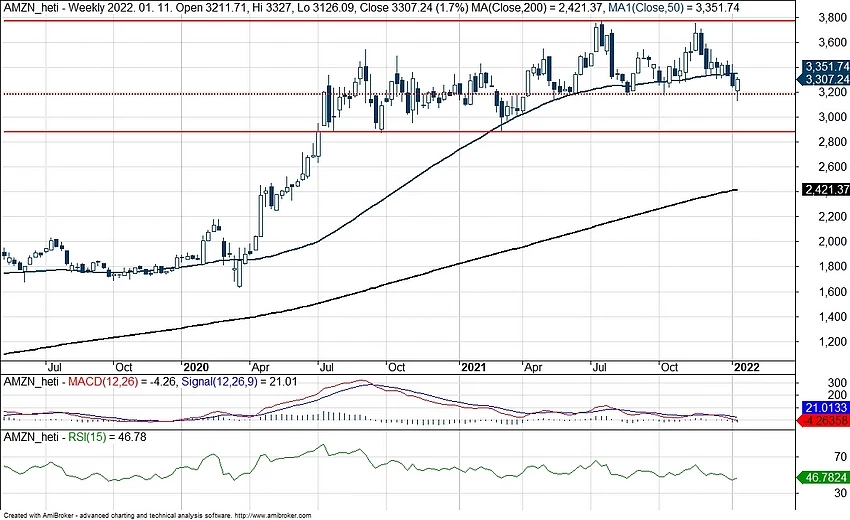Click the 200 label on MACD axis

(x=838, y=395)
